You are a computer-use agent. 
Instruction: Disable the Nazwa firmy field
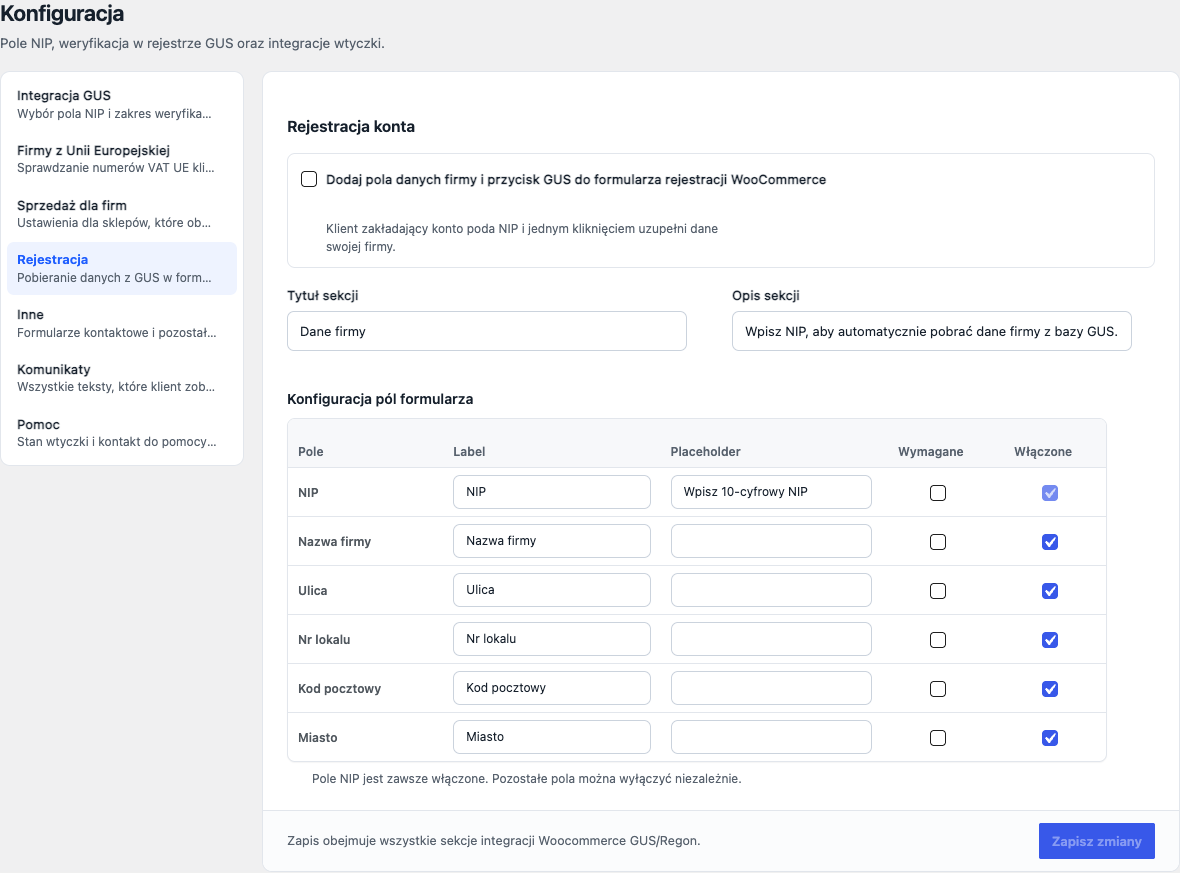[1050, 542]
